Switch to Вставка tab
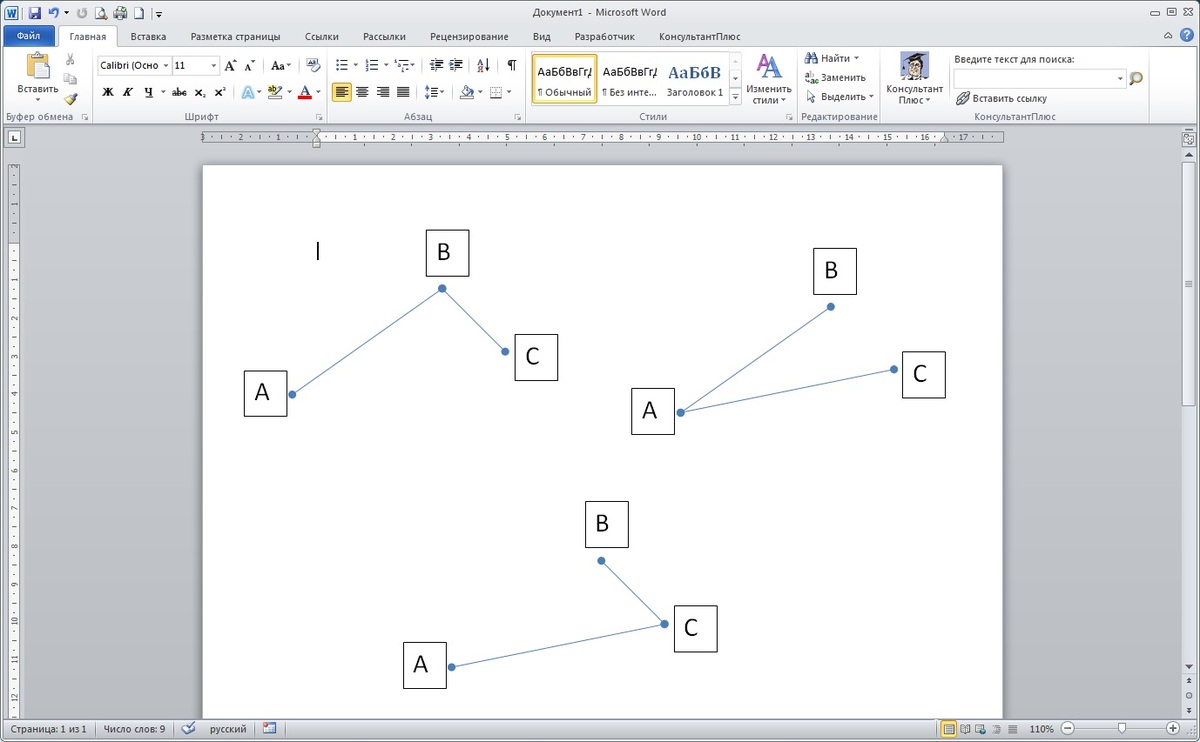 tap(148, 36)
